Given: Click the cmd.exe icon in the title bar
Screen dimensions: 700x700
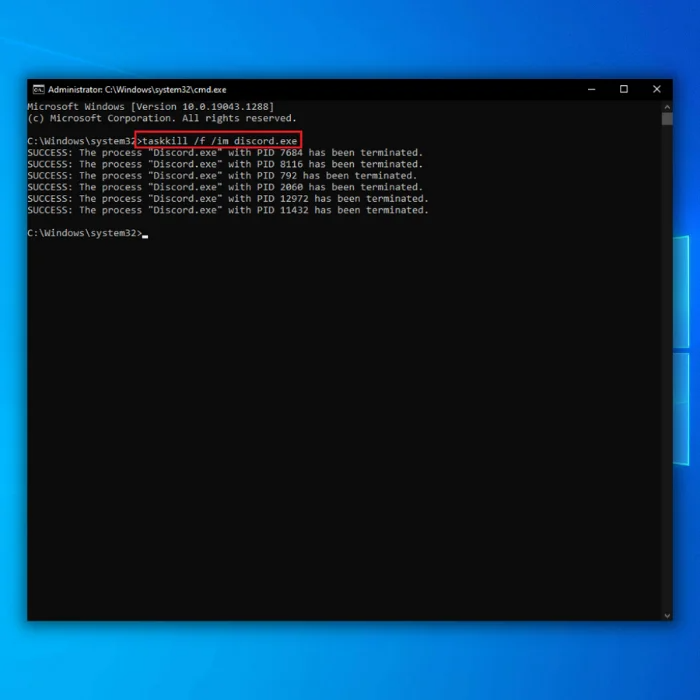Looking at the screenshot, I should point(38,90).
